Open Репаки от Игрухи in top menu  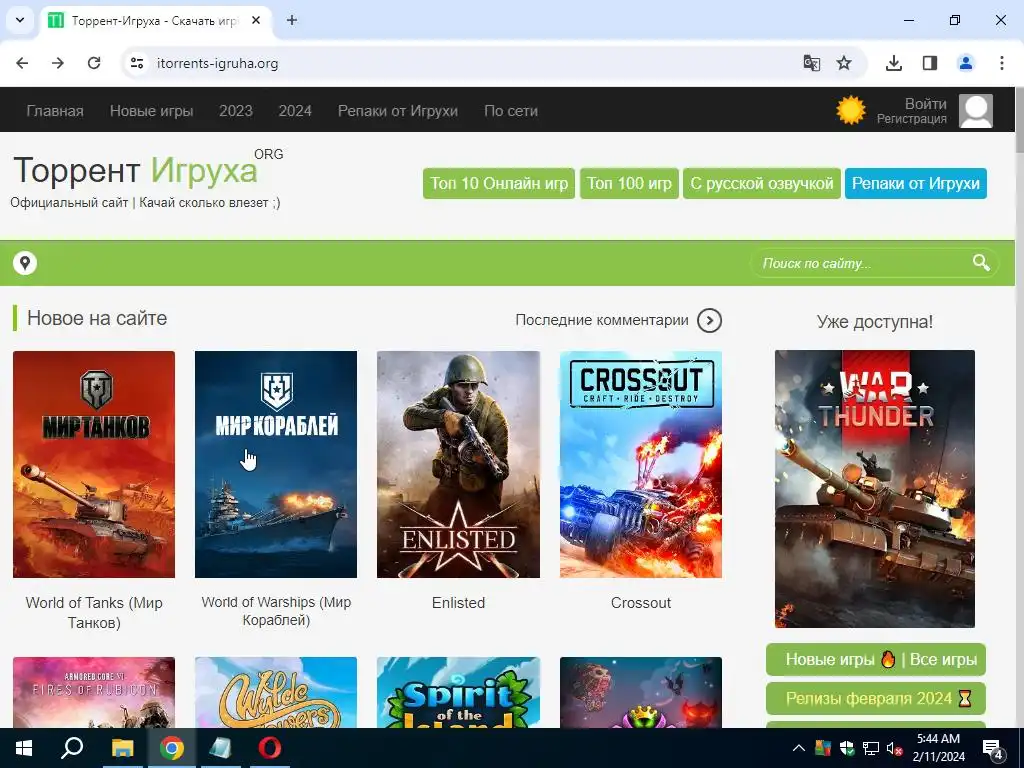click(398, 111)
